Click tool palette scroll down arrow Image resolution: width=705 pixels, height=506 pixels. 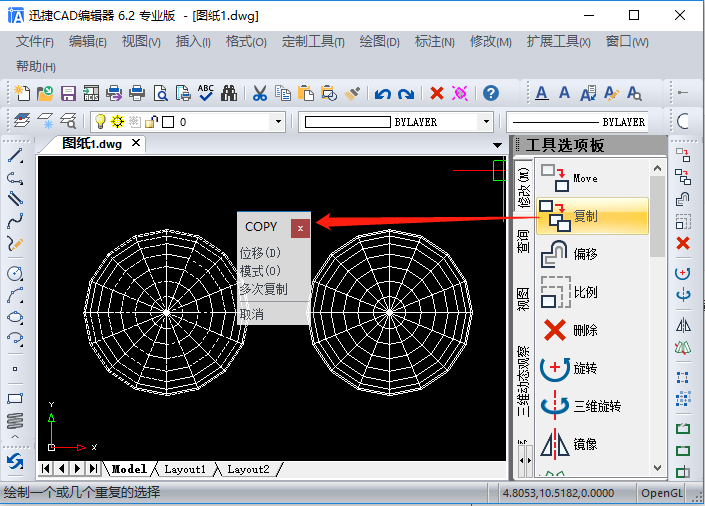[657, 468]
